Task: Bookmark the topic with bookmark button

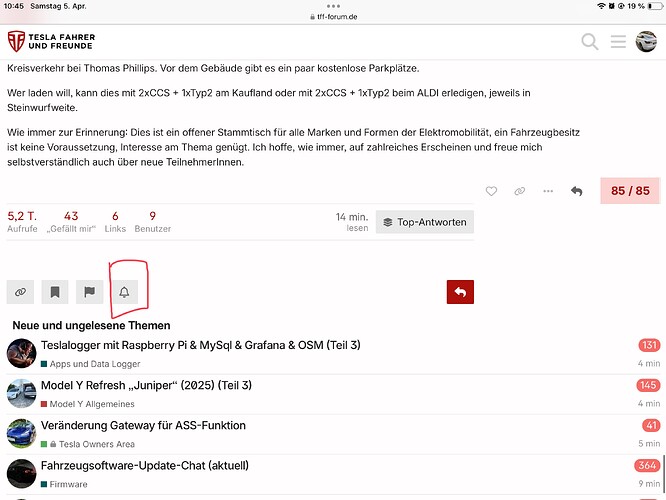Action: click(x=55, y=292)
